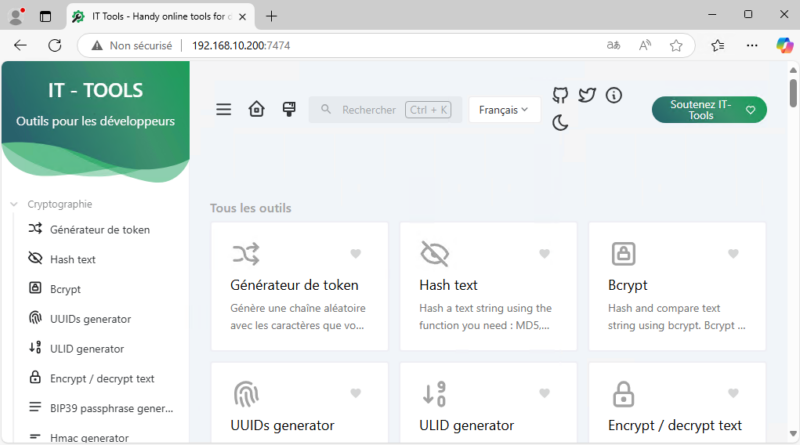Open the Twitter bird icon
Viewport: 800px width, 445px height.
coord(587,95)
